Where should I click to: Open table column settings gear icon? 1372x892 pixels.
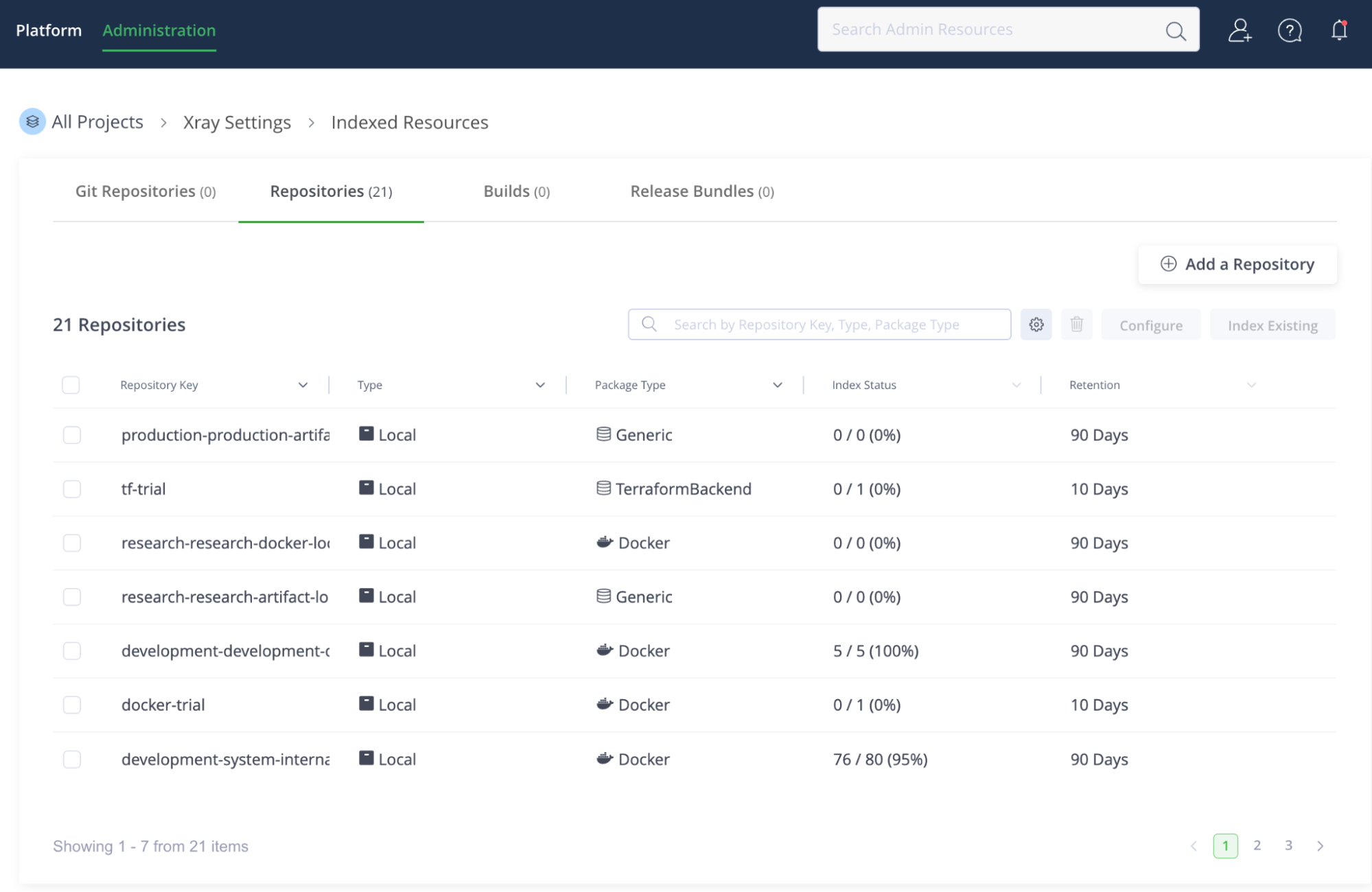1036,325
